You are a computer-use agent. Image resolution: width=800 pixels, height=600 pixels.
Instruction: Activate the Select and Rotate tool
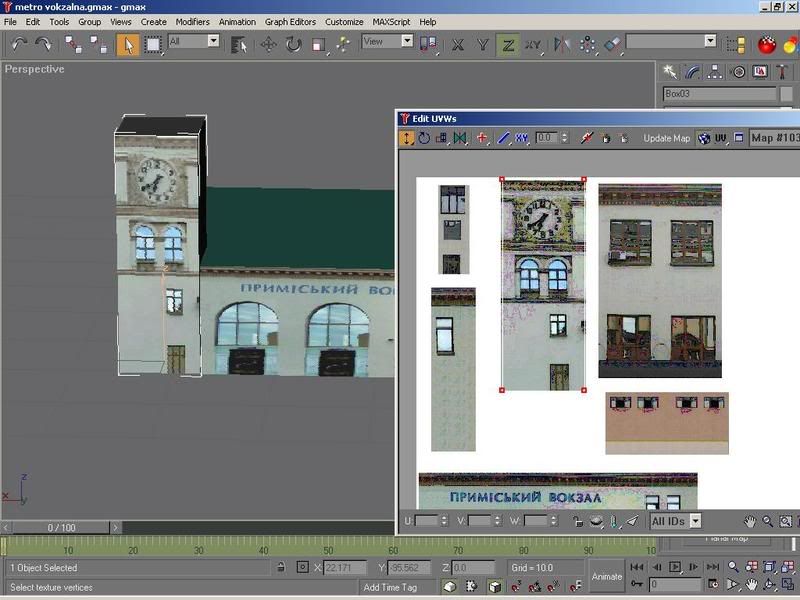(x=294, y=44)
